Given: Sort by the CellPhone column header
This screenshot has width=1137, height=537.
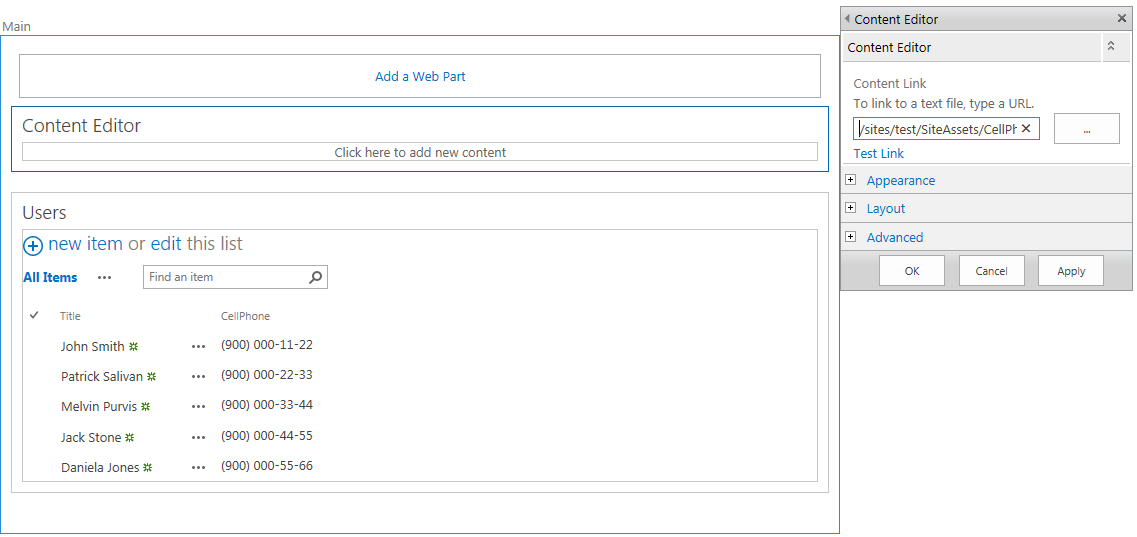Looking at the screenshot, I should point(245,316).
